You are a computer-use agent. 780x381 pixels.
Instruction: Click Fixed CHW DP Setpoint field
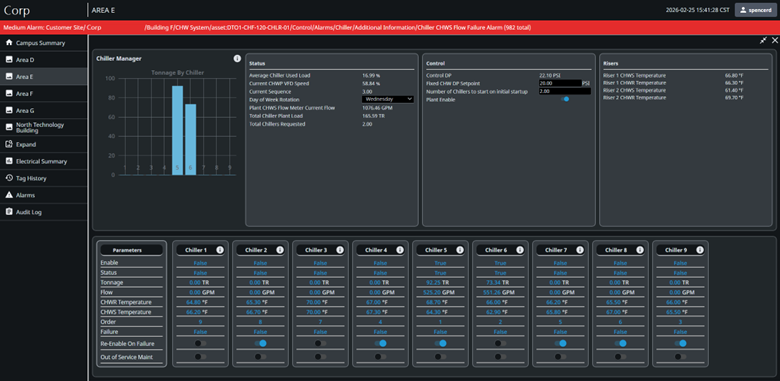(560, 84)
